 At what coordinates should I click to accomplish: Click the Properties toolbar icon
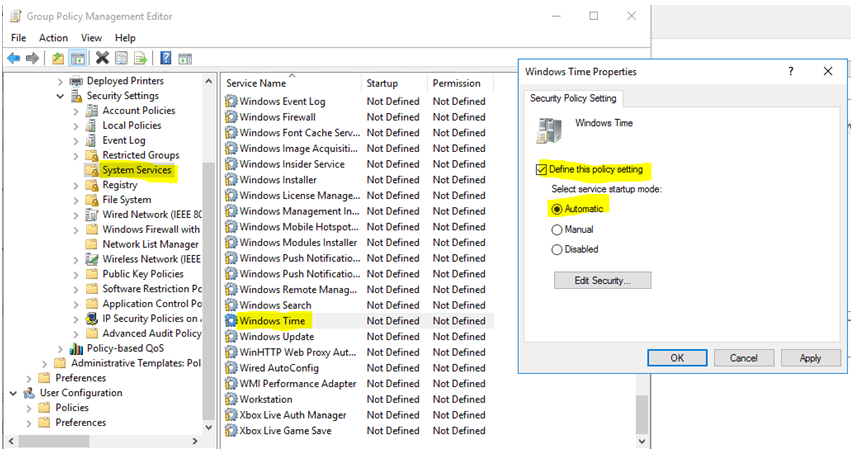coord(120,59)
